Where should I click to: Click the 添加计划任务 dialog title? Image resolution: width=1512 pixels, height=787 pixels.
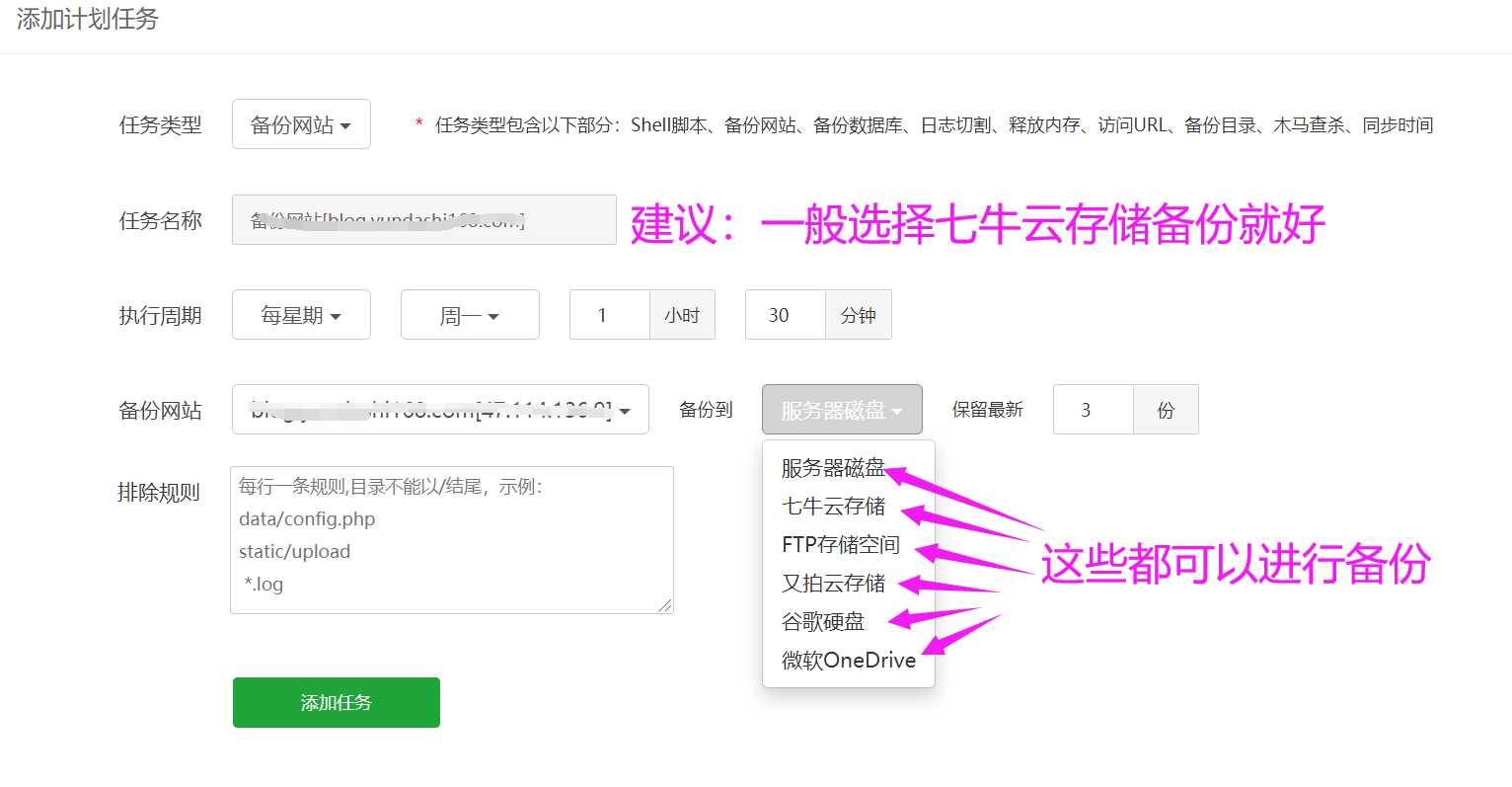(x=88, y=19)
